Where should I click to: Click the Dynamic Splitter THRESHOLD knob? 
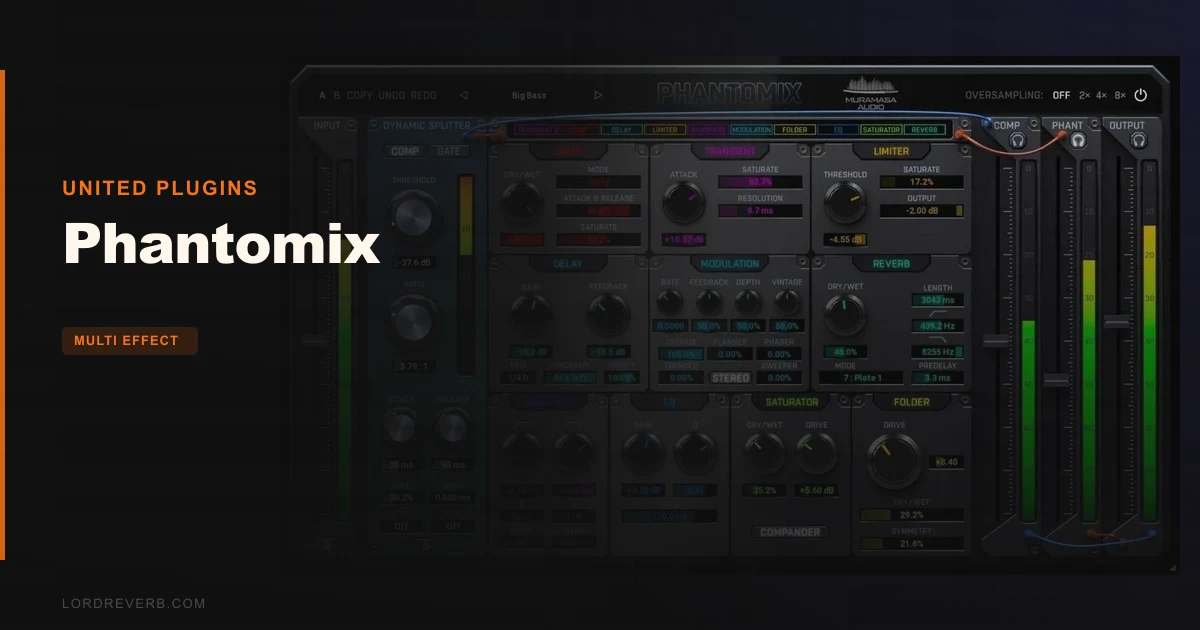(x=413, y=216)
